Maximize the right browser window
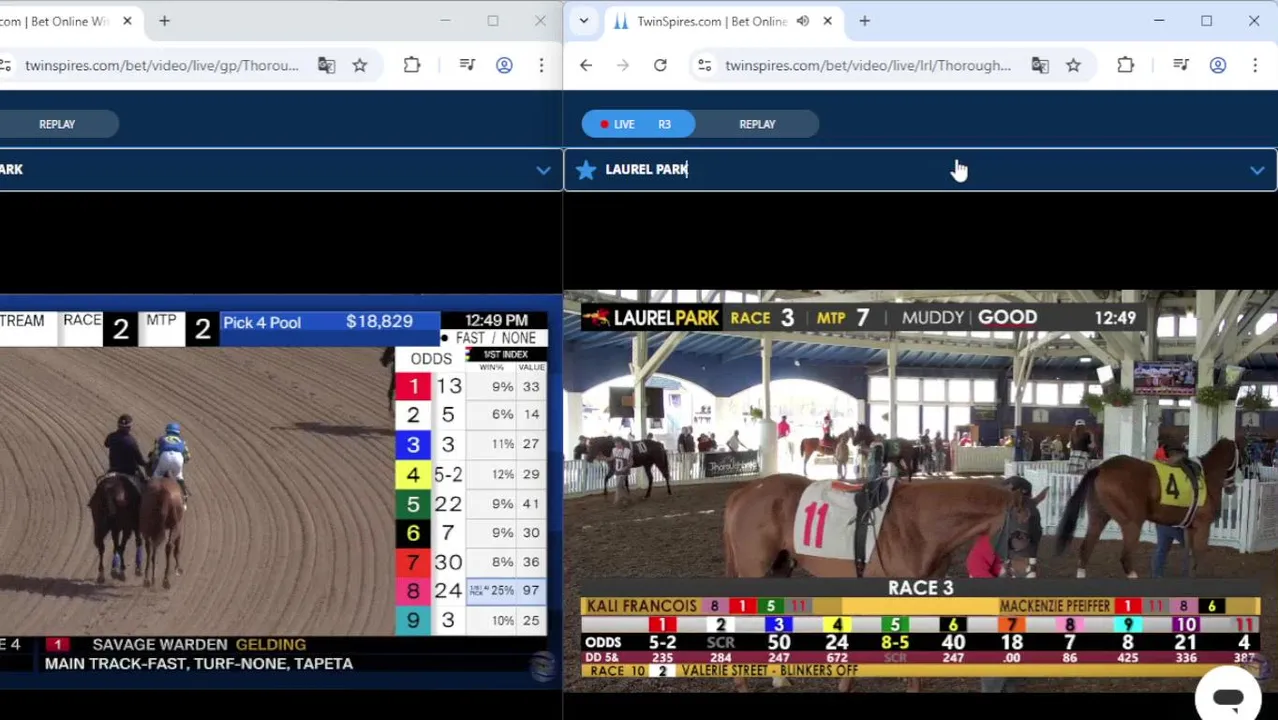1278x720 pixels. click(1207, 21)
